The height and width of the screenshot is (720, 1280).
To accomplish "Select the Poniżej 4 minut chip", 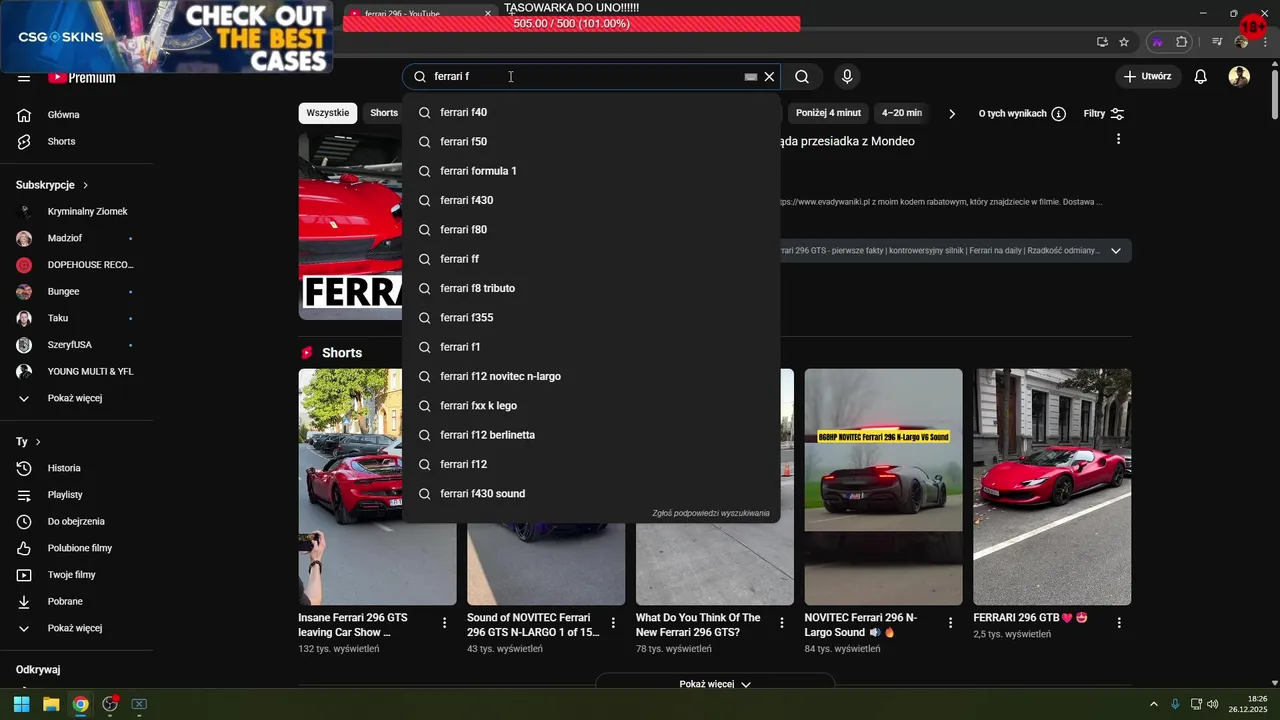I will click(x=828, y=113).
